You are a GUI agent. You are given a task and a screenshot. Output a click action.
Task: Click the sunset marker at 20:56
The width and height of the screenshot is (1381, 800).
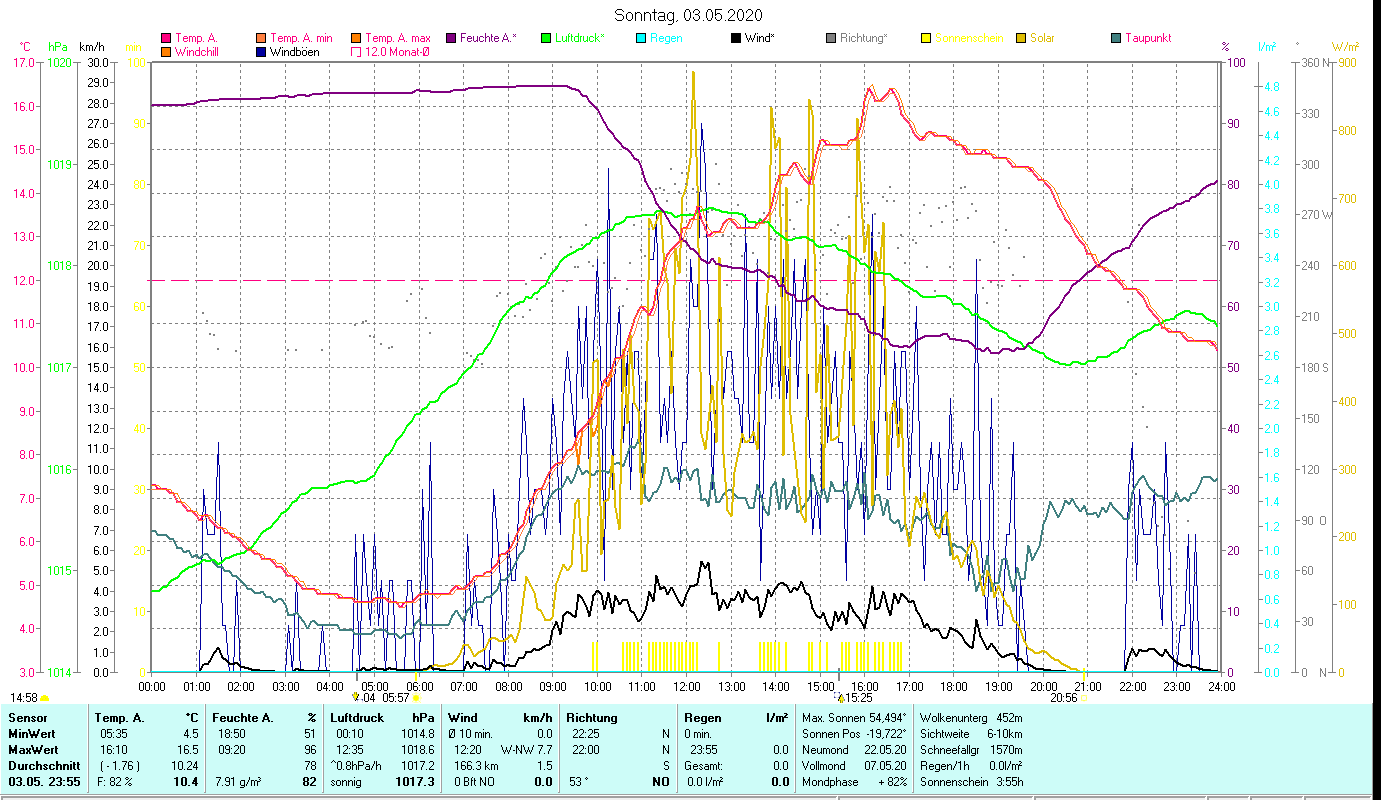pyautogui.click(x=1084, y=698)
